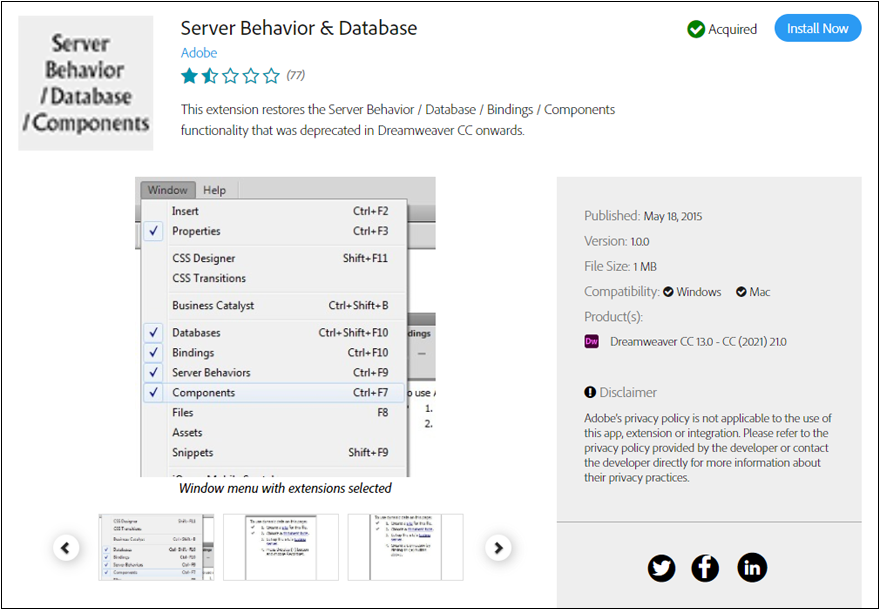Screen dimensions: 880x610
Task: Share on LinkedIn icon
Action: 752,567
